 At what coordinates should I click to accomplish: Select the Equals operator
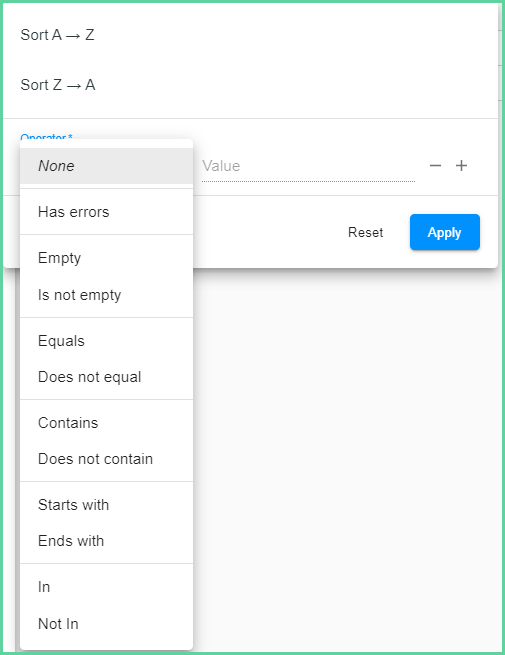click(x=107, y=341)
